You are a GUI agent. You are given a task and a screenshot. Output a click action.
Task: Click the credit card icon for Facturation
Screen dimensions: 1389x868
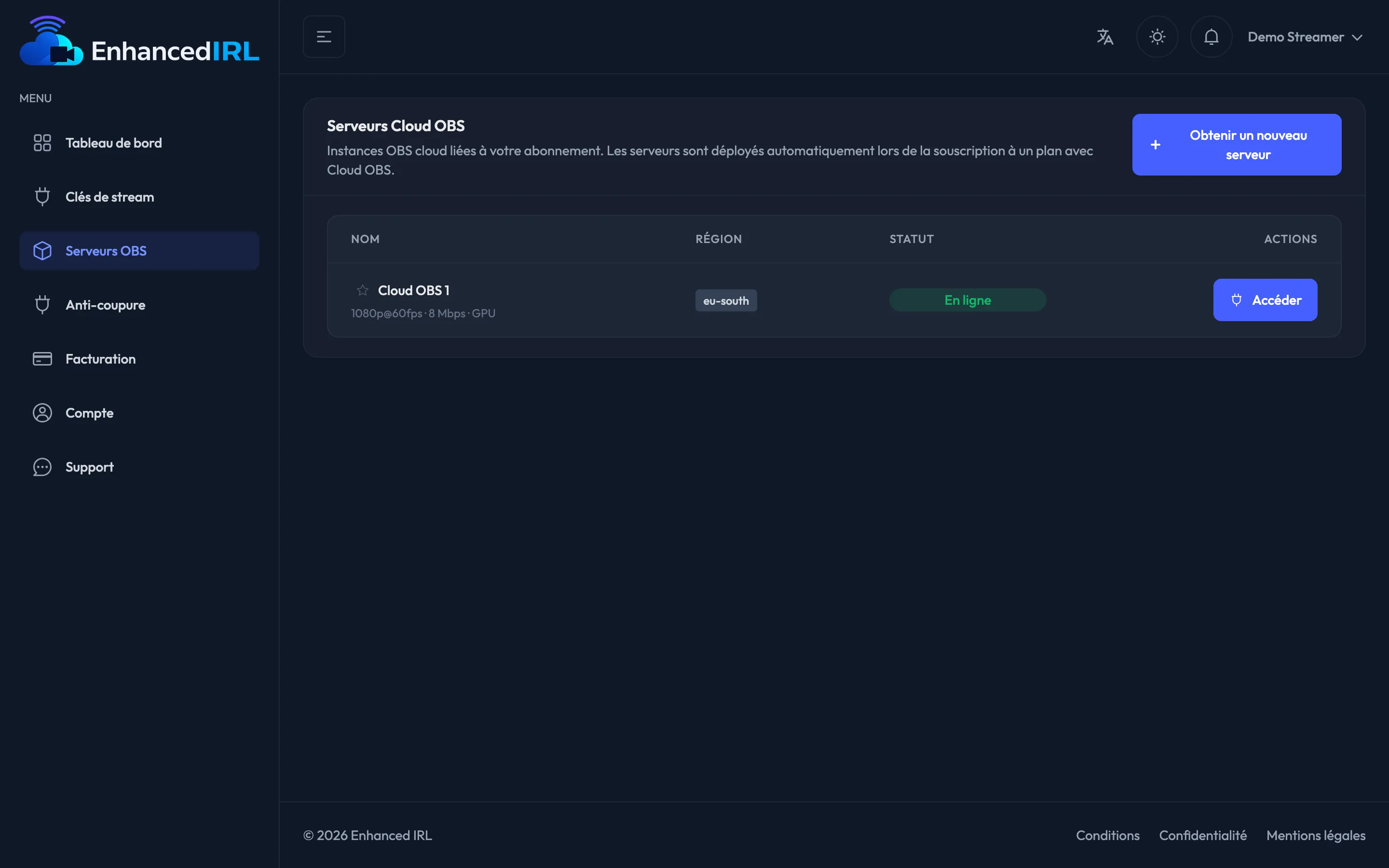tap(42, 359)
